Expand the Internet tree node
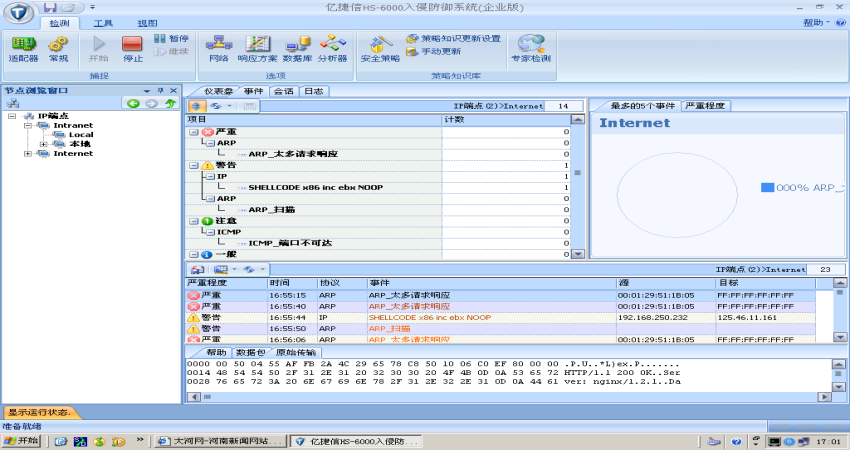 [x=28, y=154]
